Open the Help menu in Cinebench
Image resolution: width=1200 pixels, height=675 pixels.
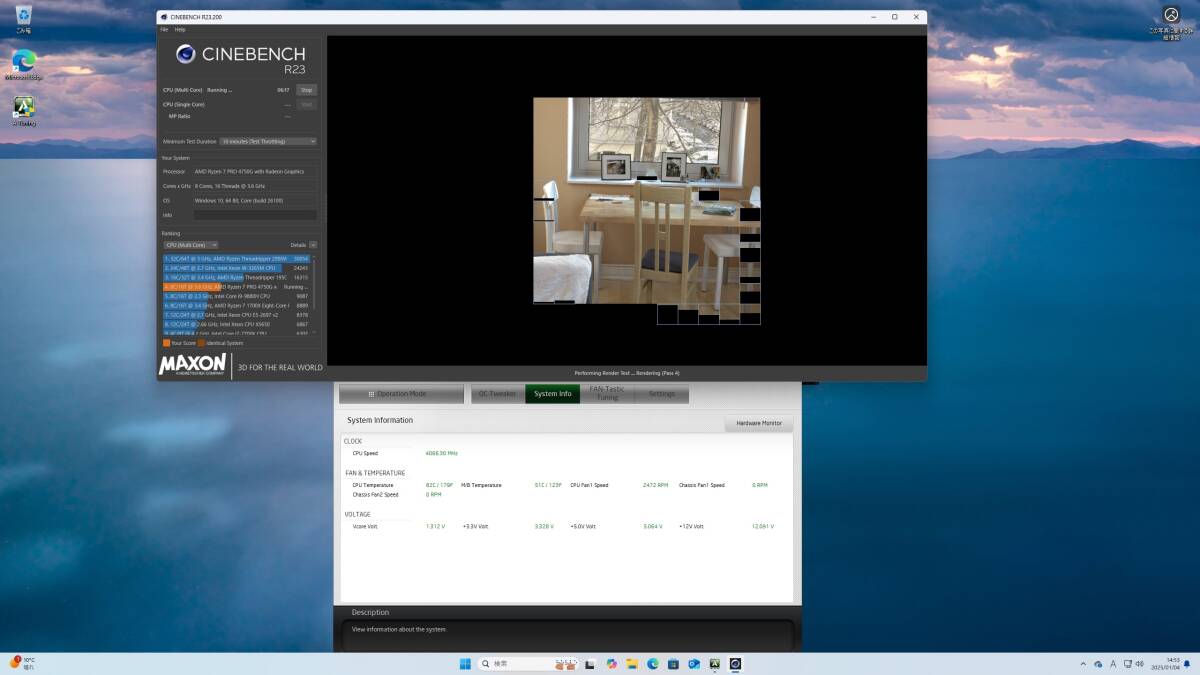(x=180, y=29)
